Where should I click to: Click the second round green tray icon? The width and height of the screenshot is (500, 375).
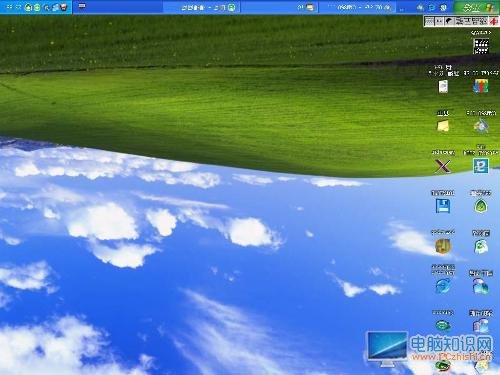pos(37,7)
